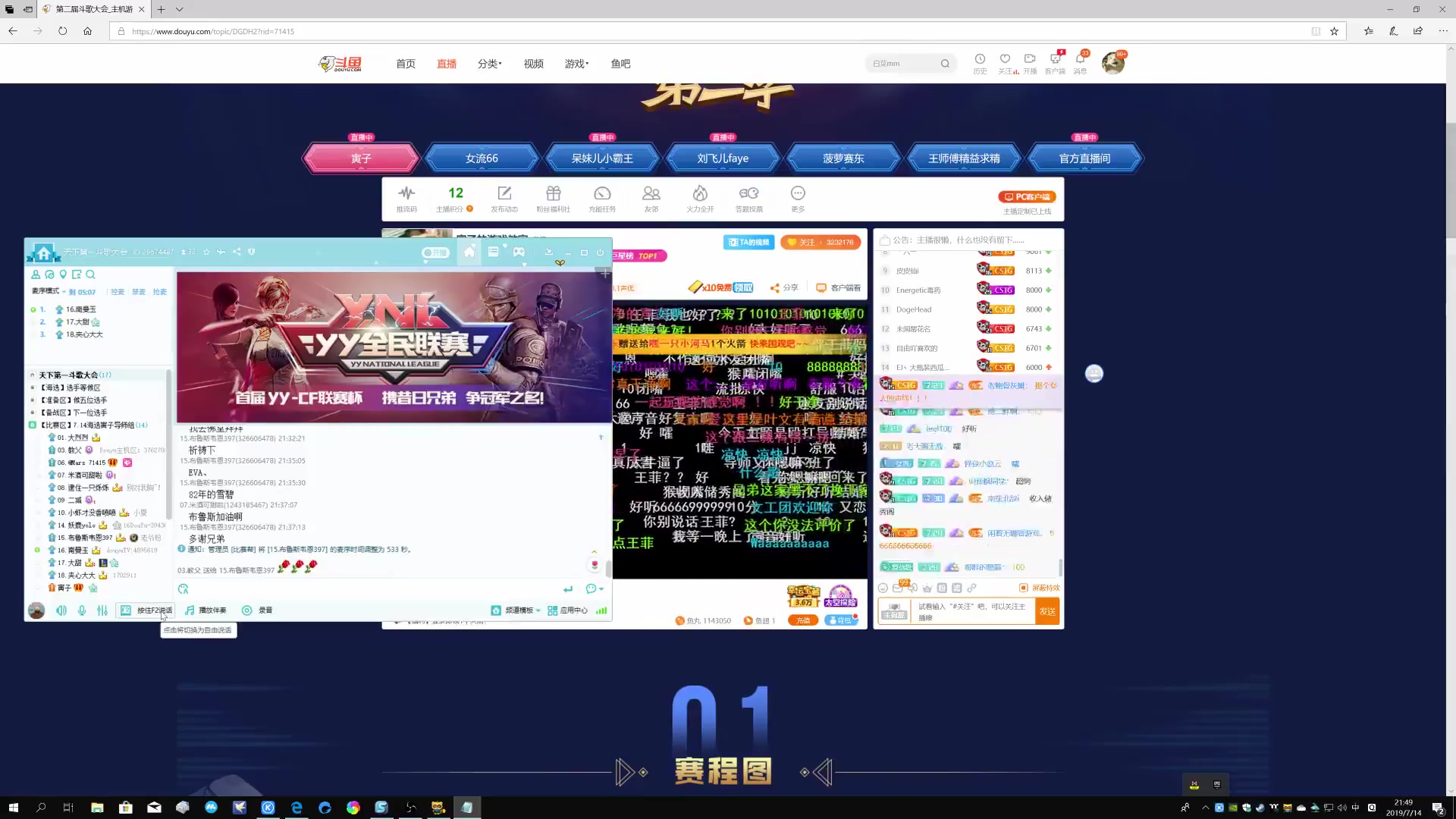
Task: Open the Windows Start menu
Action: 13,808
